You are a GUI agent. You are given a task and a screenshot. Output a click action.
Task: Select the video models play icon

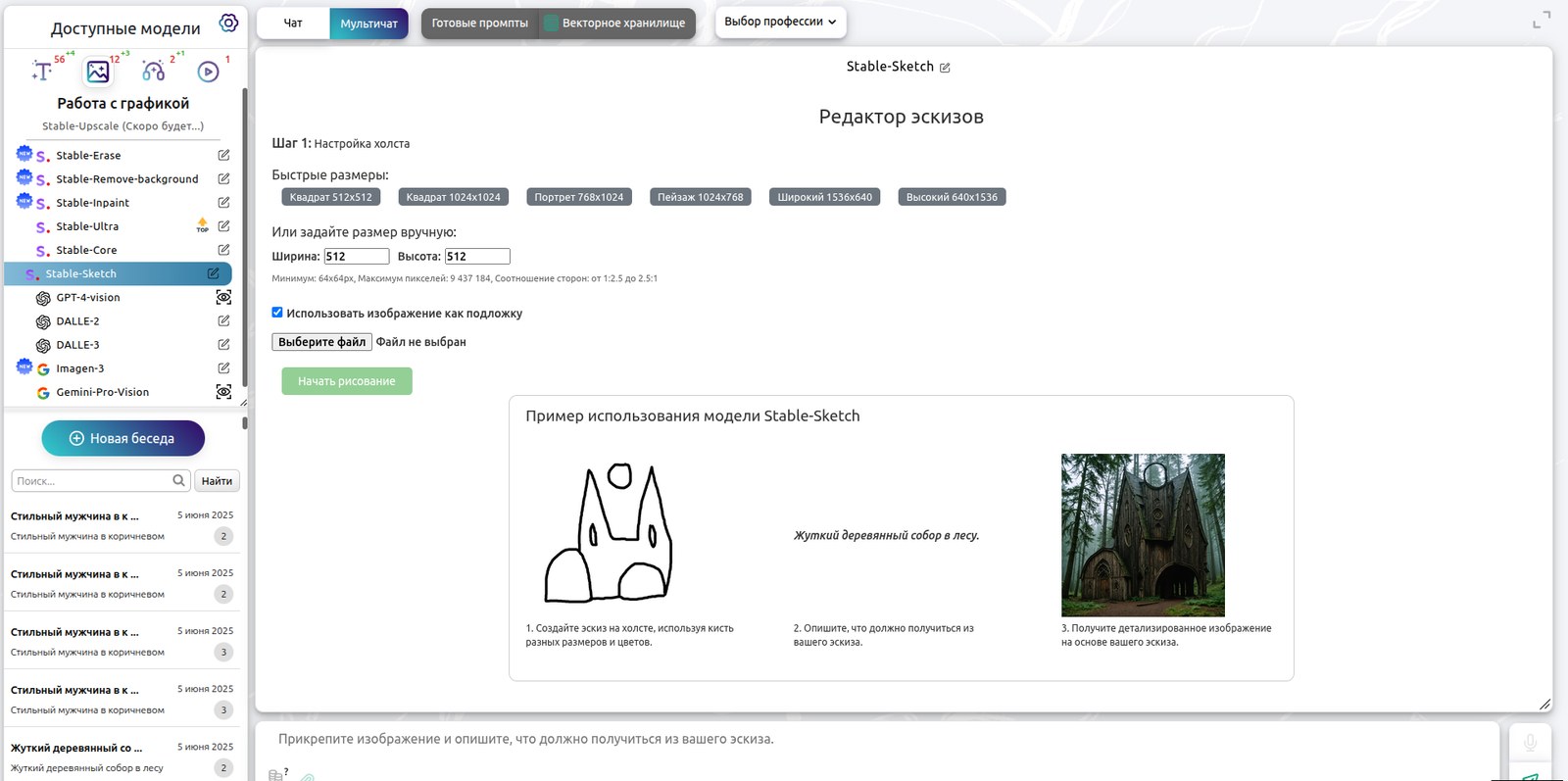(208, 72)
